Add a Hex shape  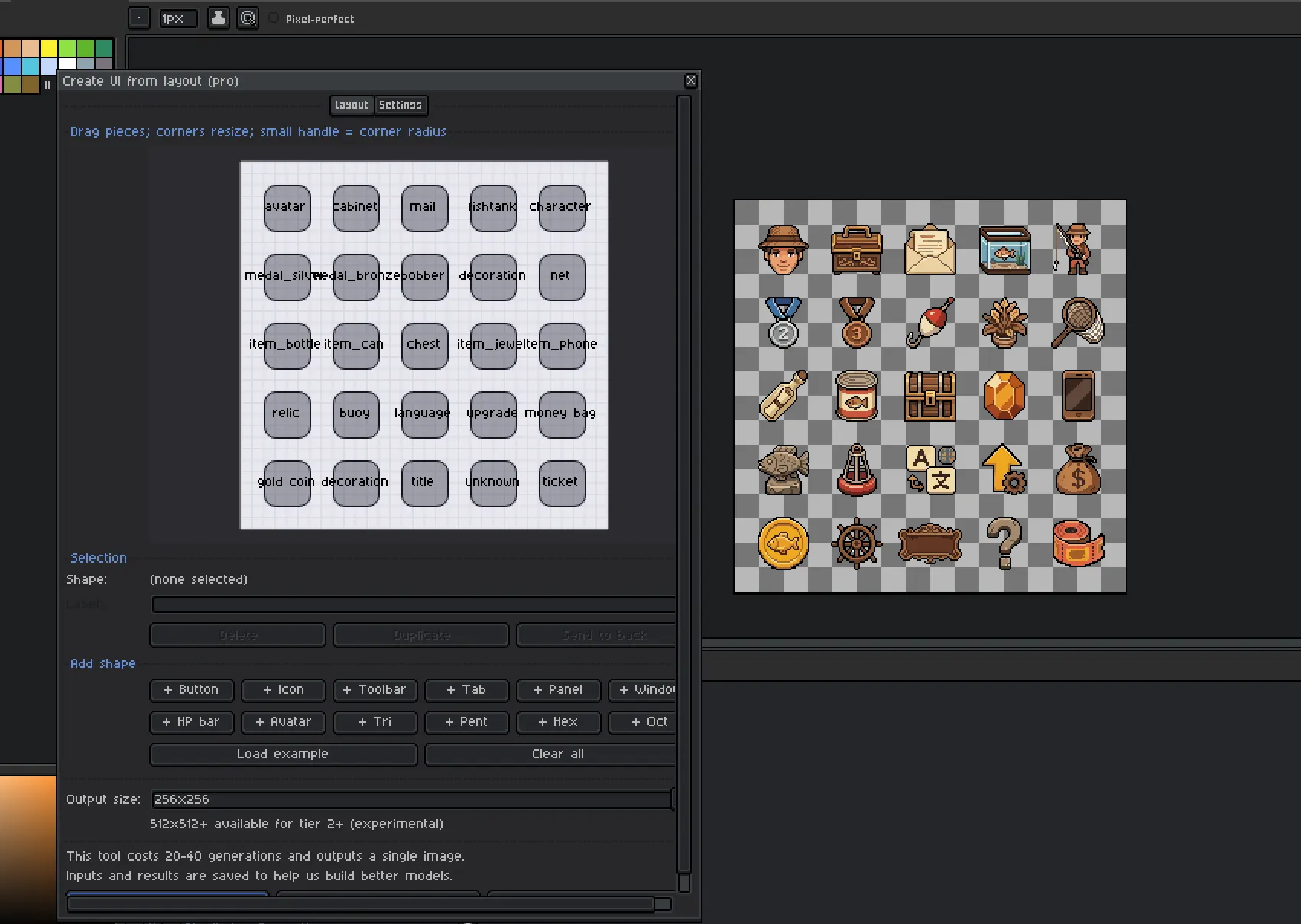[x=558, y=722]
